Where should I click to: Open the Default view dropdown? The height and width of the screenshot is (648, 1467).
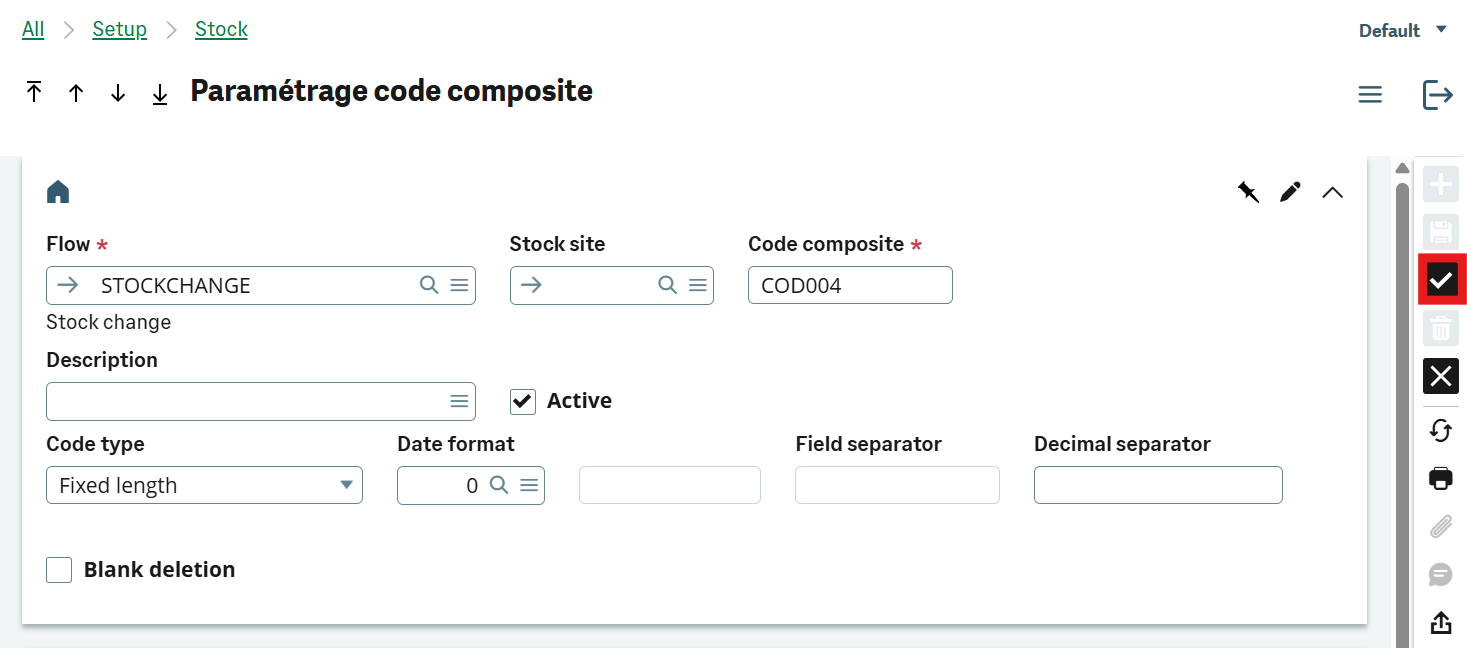1403,29
